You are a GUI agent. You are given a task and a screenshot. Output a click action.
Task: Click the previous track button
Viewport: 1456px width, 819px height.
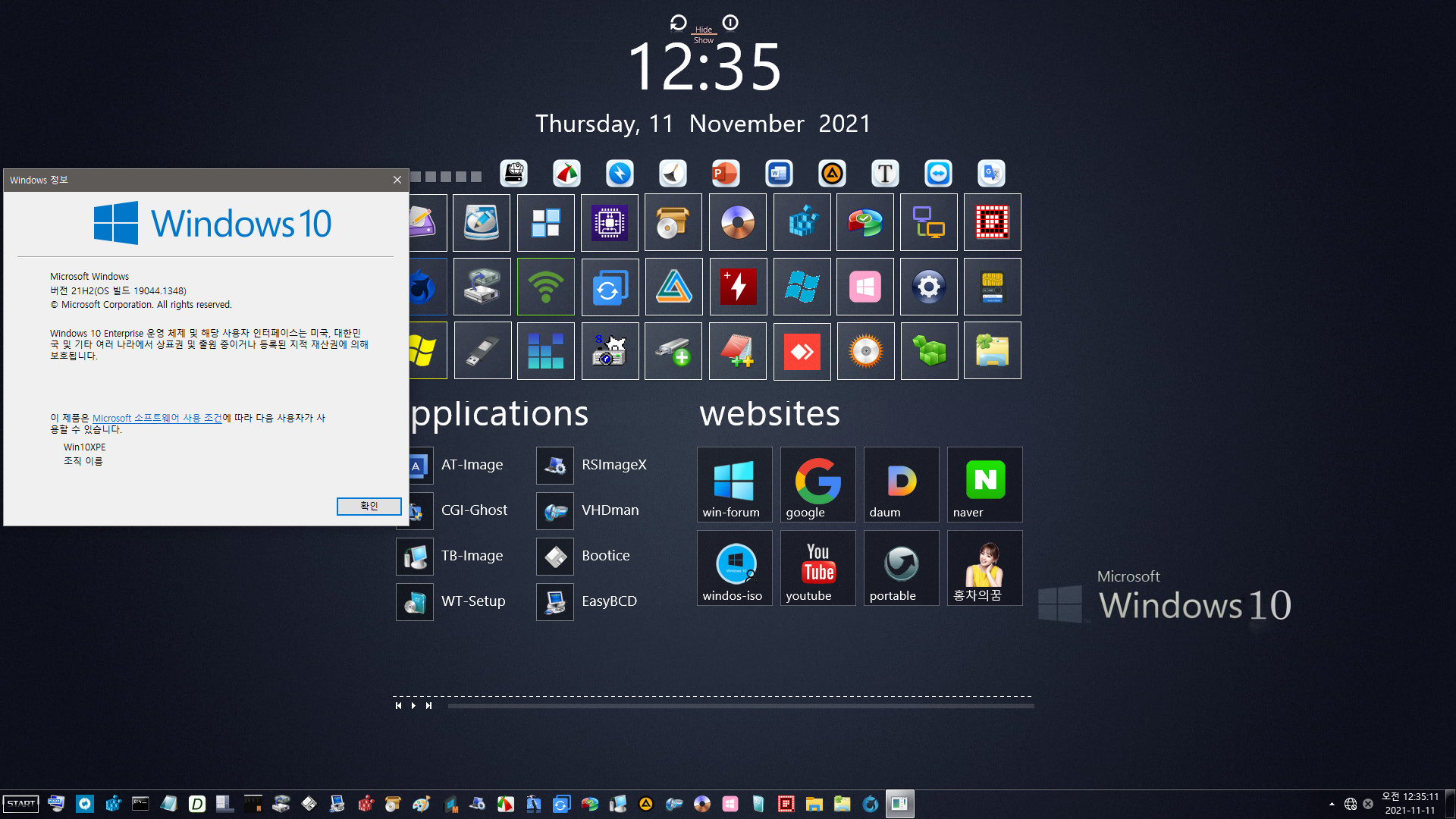click(398, 706)
